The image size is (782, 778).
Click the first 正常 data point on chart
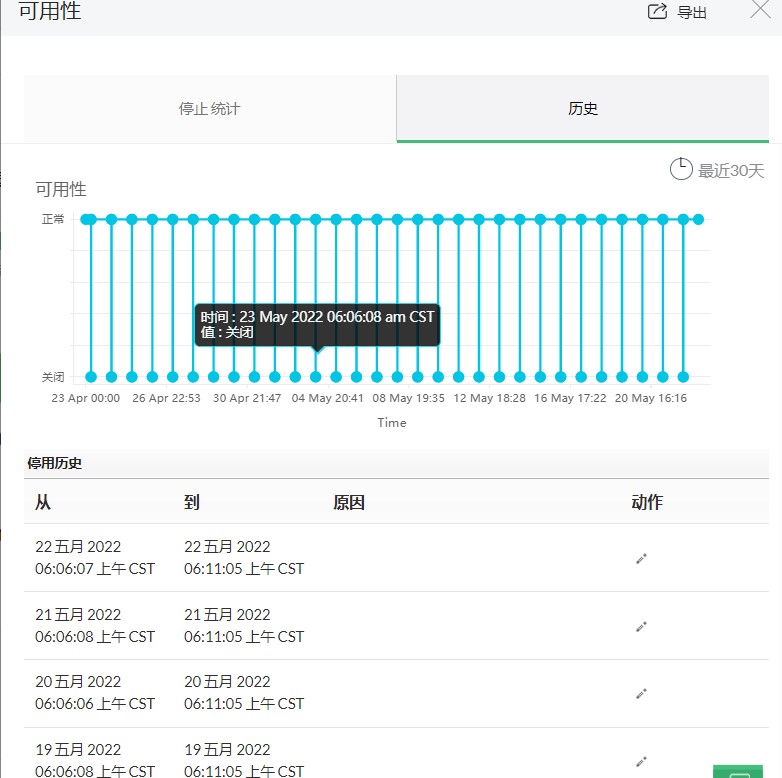(x=87, y=219)
